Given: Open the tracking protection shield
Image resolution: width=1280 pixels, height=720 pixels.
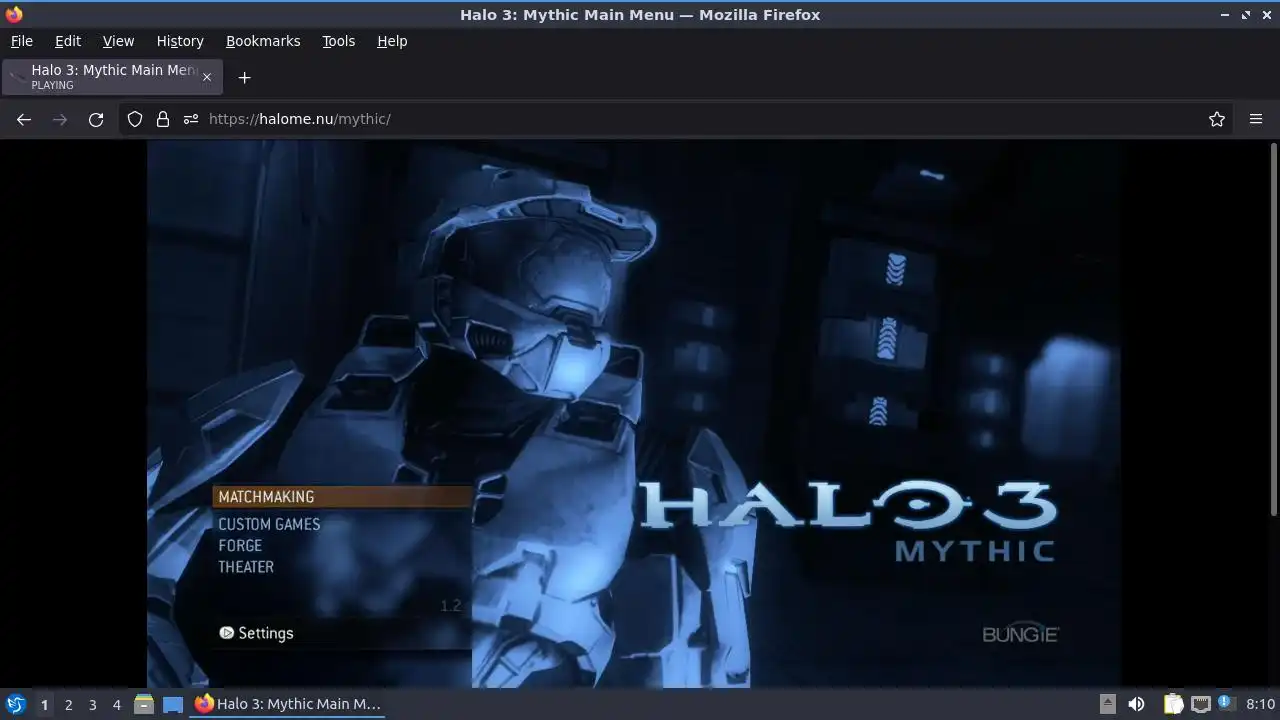Looking at the screenshot, I should 135,119.
